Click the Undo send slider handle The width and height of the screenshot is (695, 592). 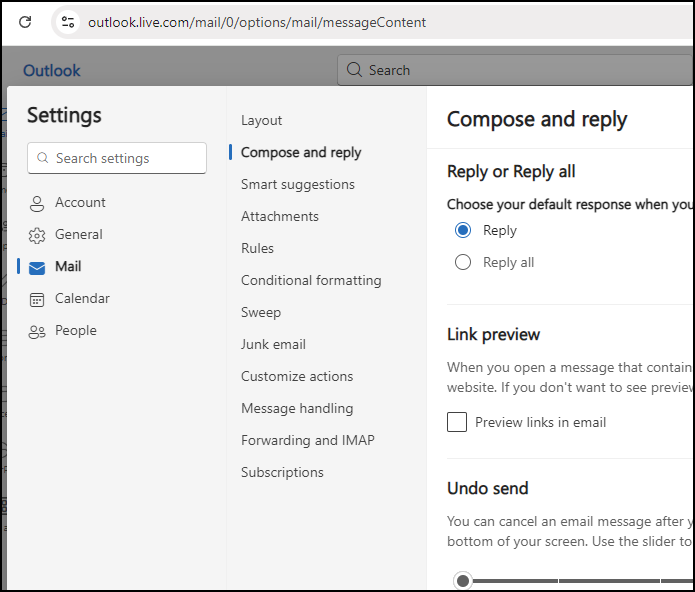pyautogui.click(x=463, y=580)
